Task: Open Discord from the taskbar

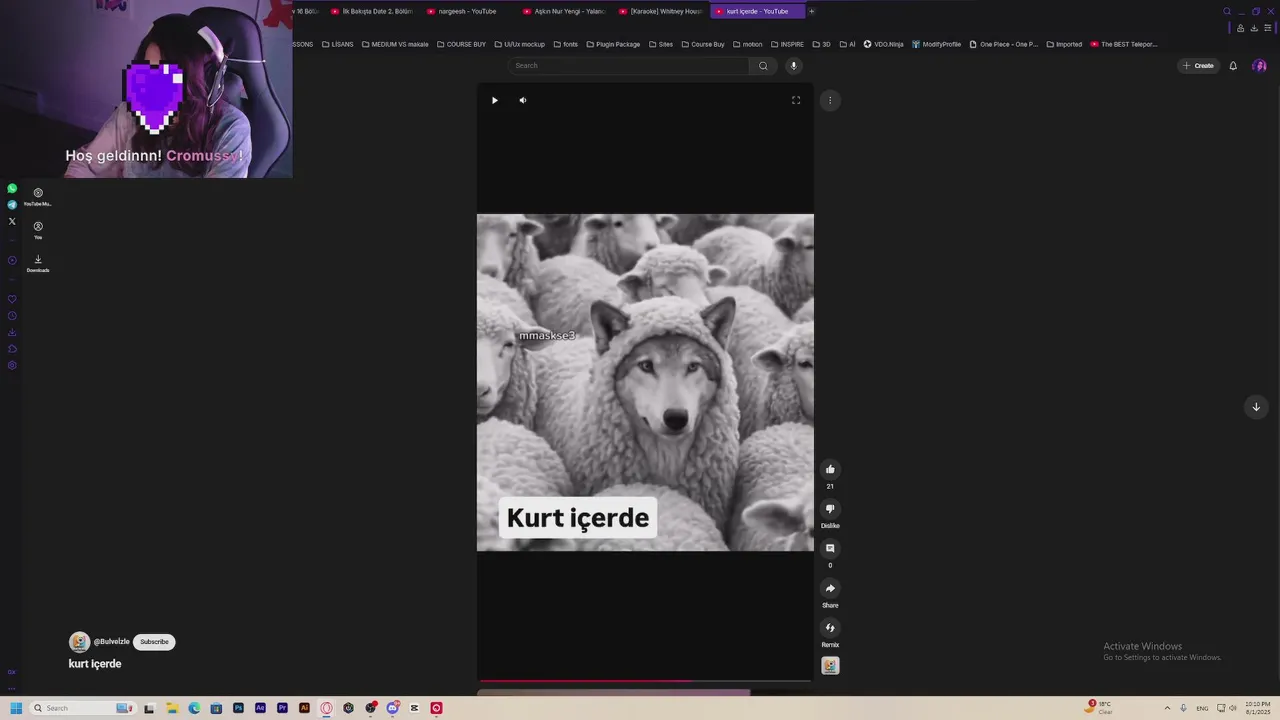Action: coord(392,708)
